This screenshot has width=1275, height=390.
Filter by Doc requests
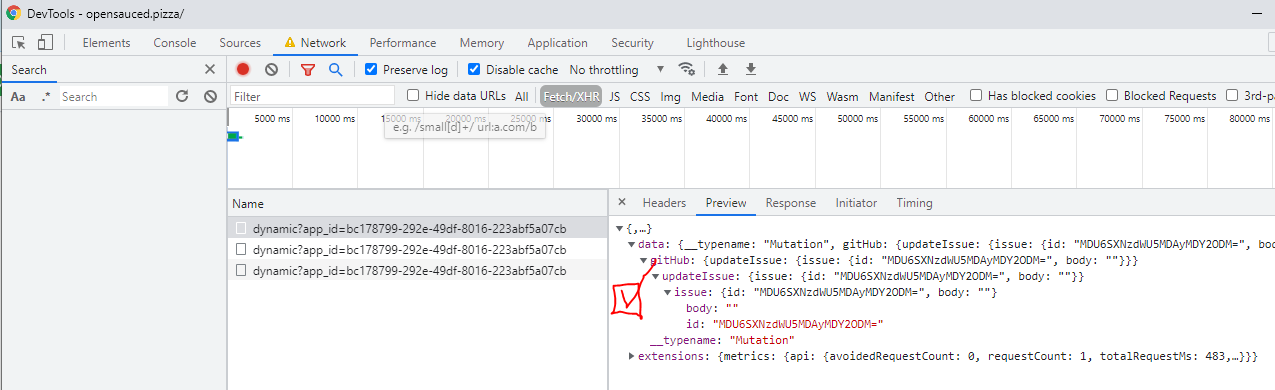pos(778,97)
